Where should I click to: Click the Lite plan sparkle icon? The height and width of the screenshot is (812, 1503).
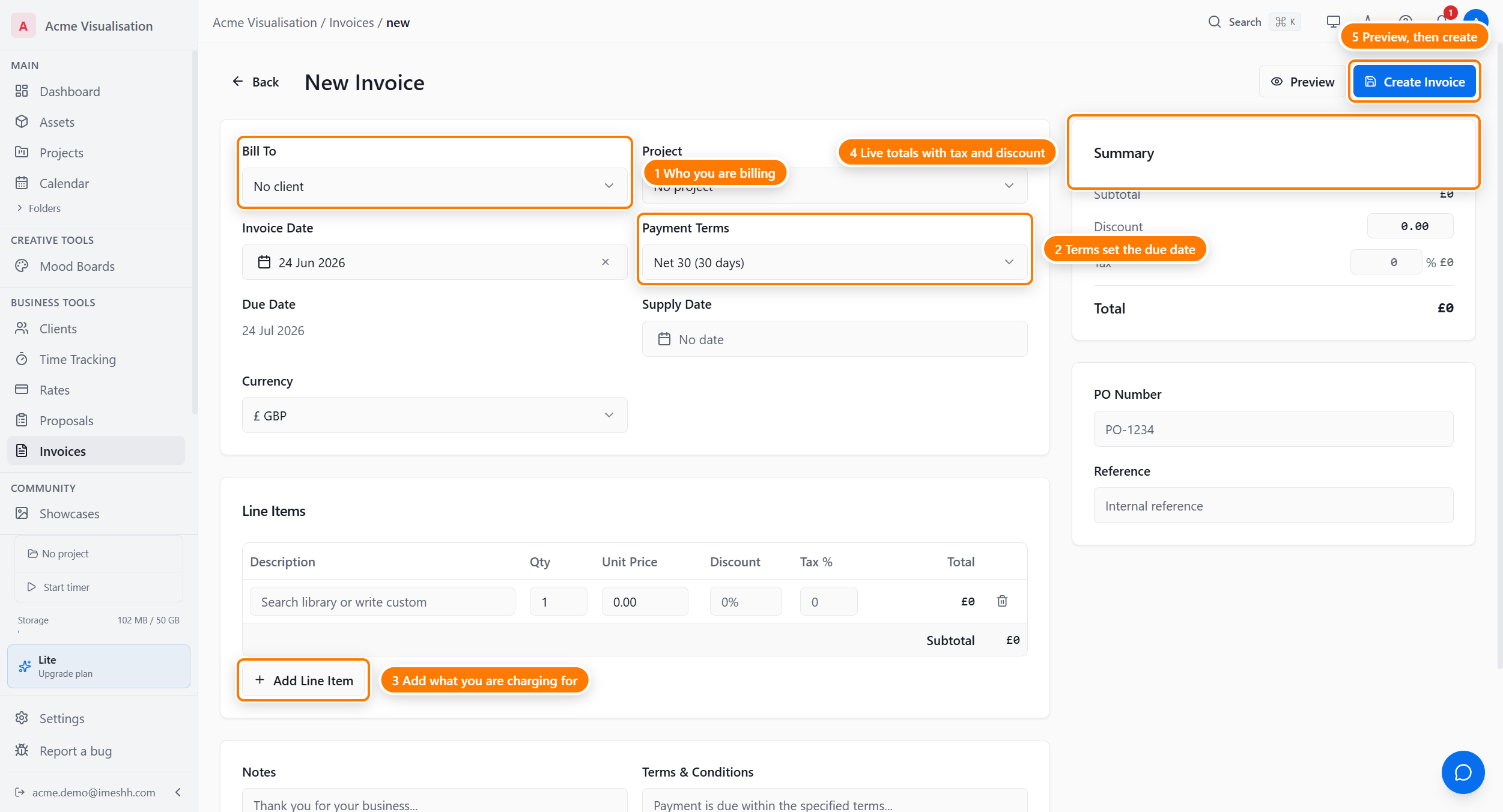(x=25, y=666)
